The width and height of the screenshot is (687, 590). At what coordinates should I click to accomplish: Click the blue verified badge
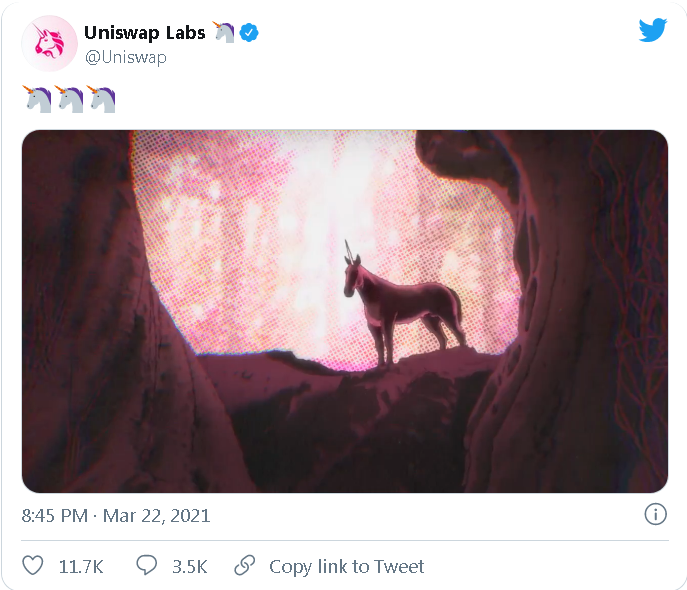[x=249, y=33]
